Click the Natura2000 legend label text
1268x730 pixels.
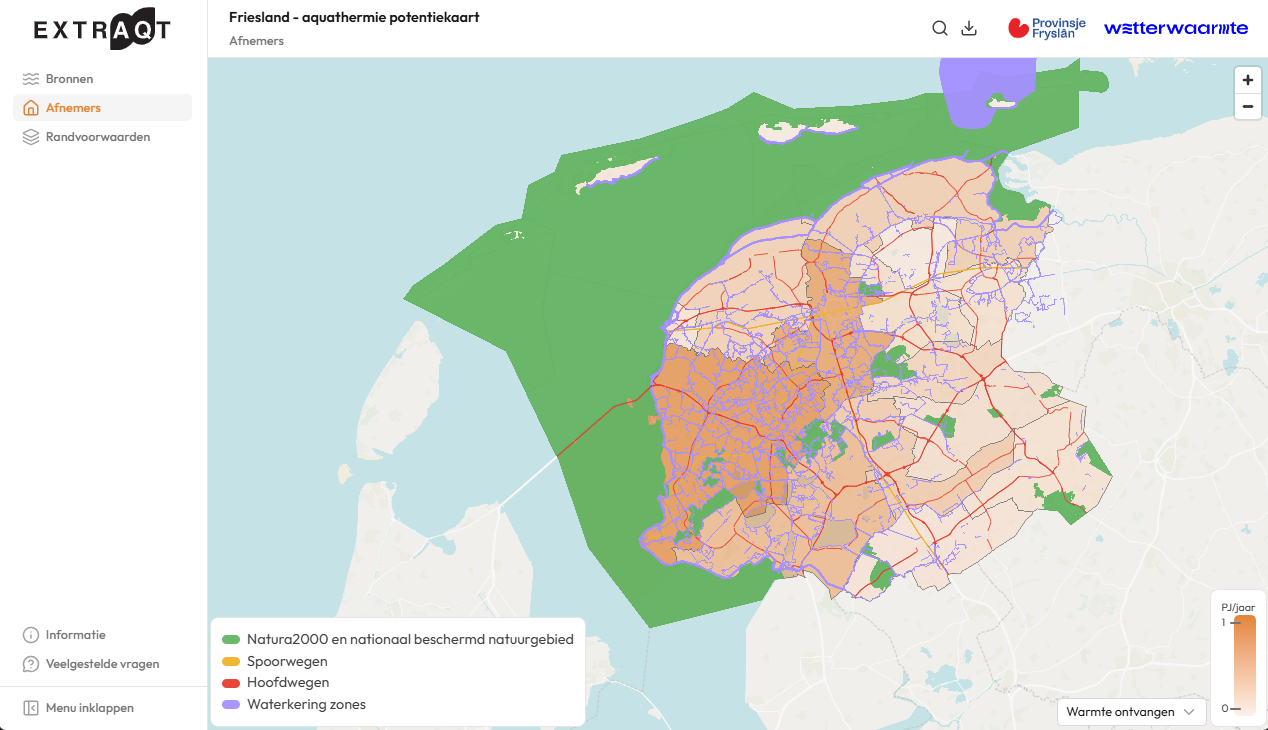(x=410, y=639)
